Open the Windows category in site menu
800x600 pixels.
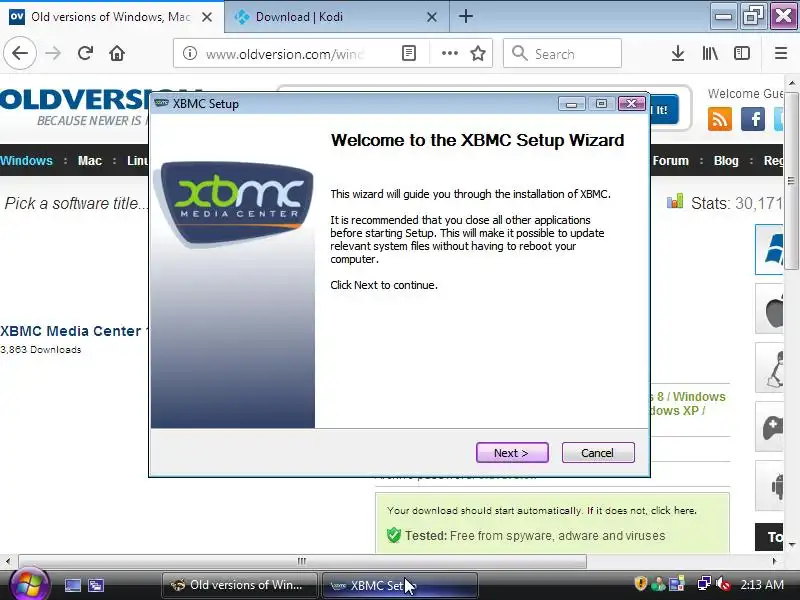pos(27,161)
